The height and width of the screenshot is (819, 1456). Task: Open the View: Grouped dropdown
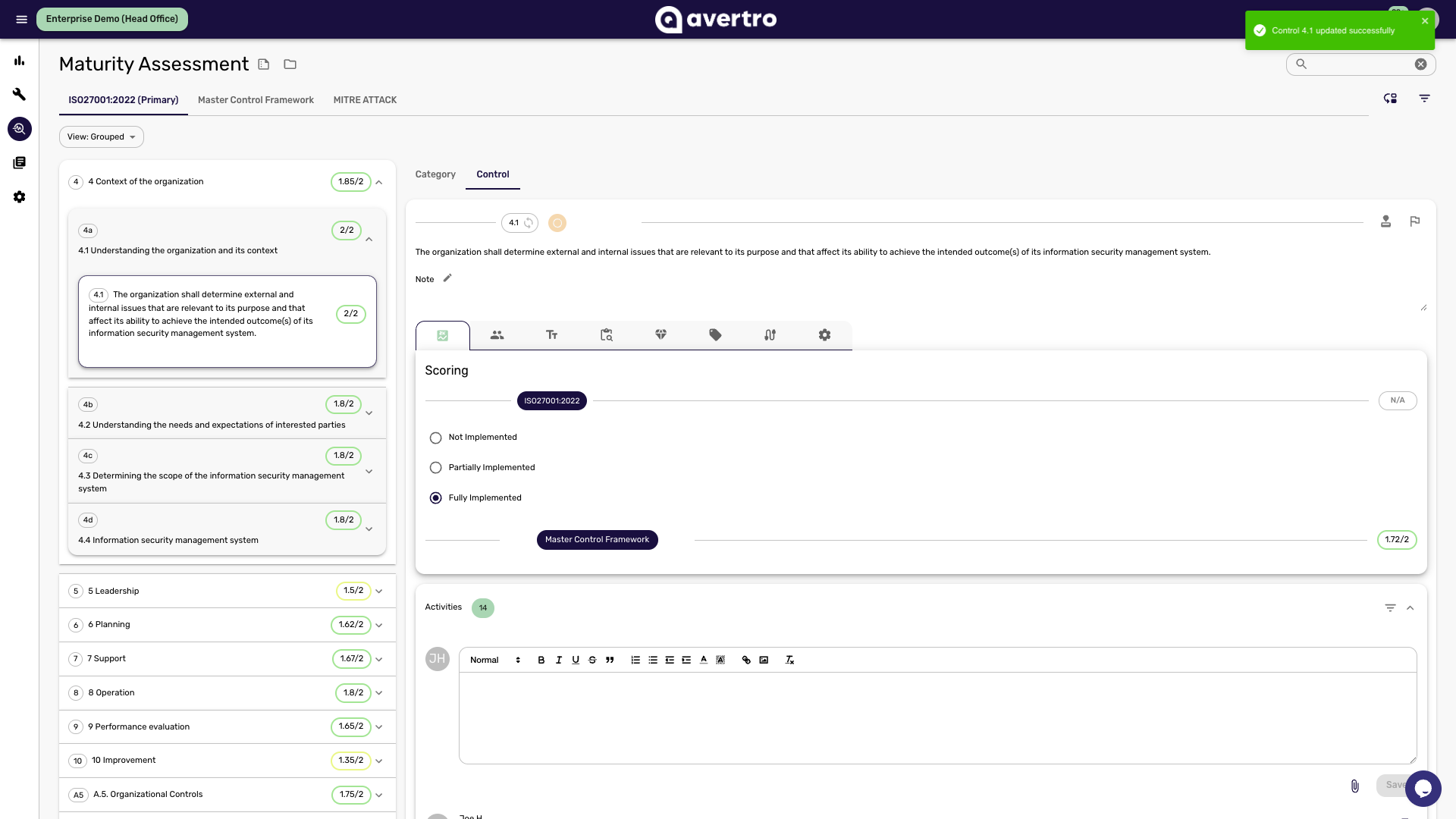(x=102, y=137)
